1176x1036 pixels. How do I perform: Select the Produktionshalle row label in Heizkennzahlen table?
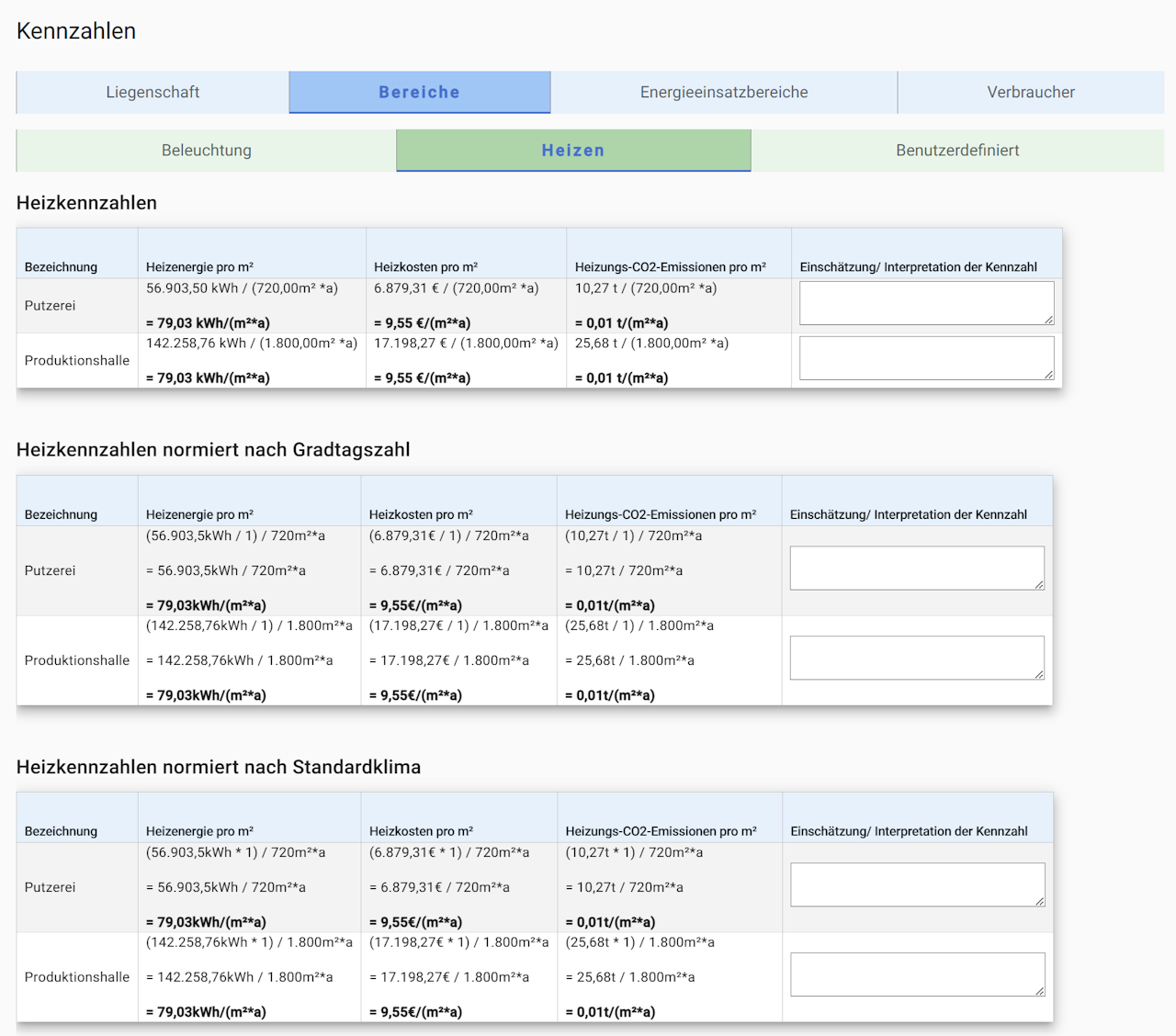77,361
